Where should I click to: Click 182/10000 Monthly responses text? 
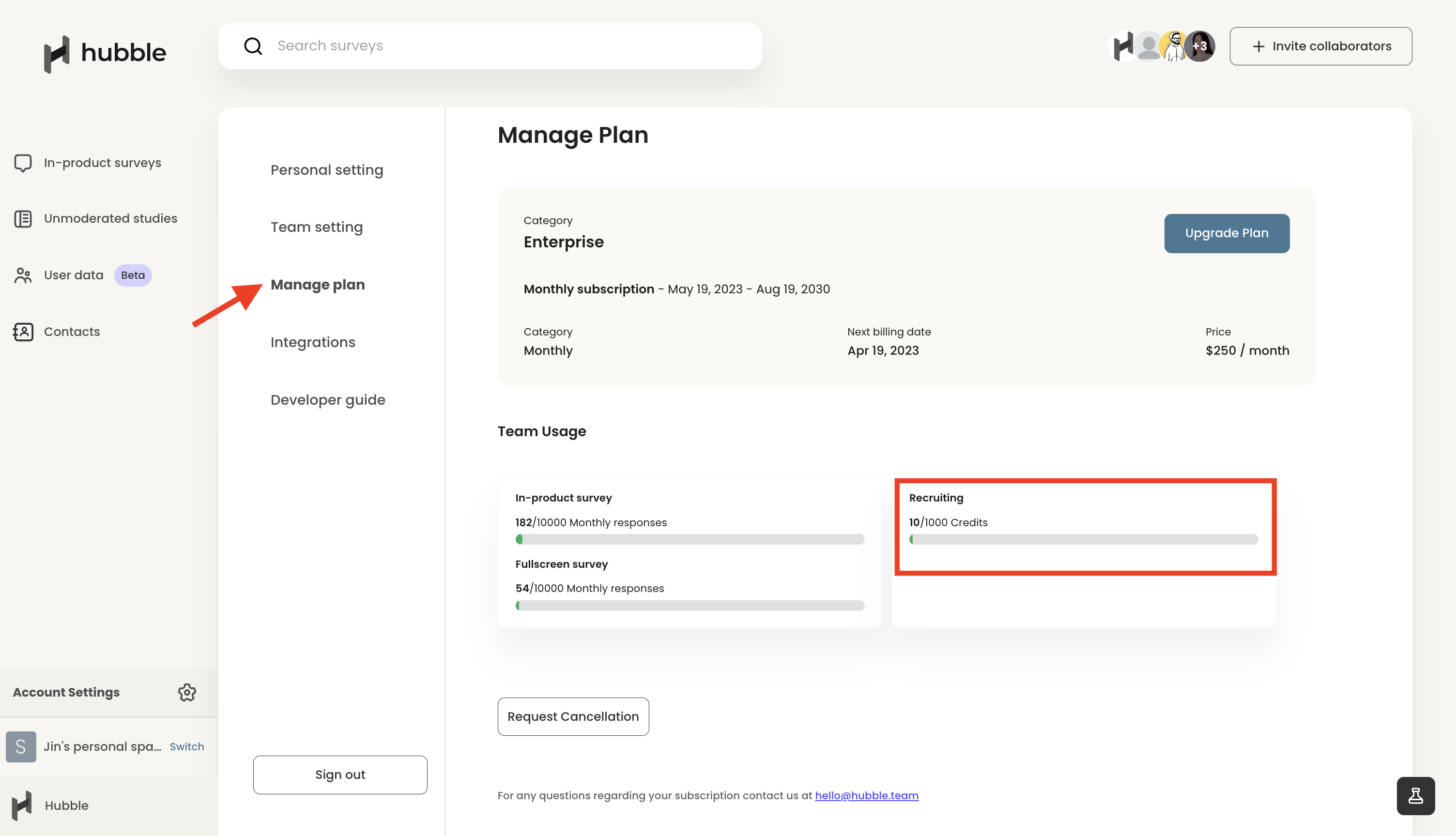point(591,522)
